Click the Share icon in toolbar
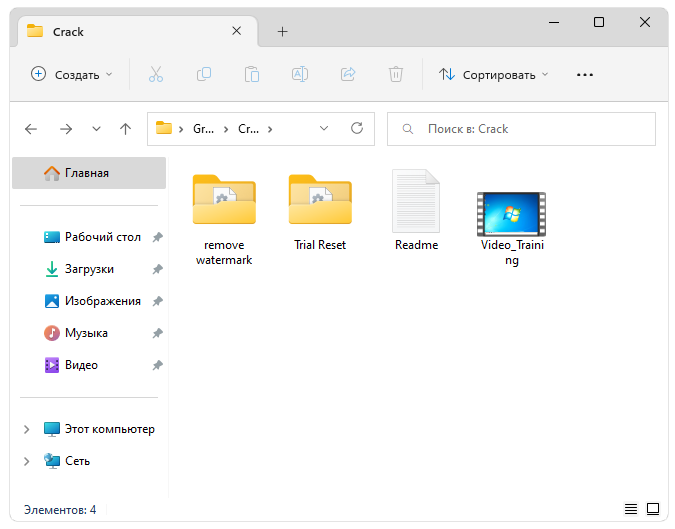This screenshot has height=529, width=675. click(x=348, y=74)
